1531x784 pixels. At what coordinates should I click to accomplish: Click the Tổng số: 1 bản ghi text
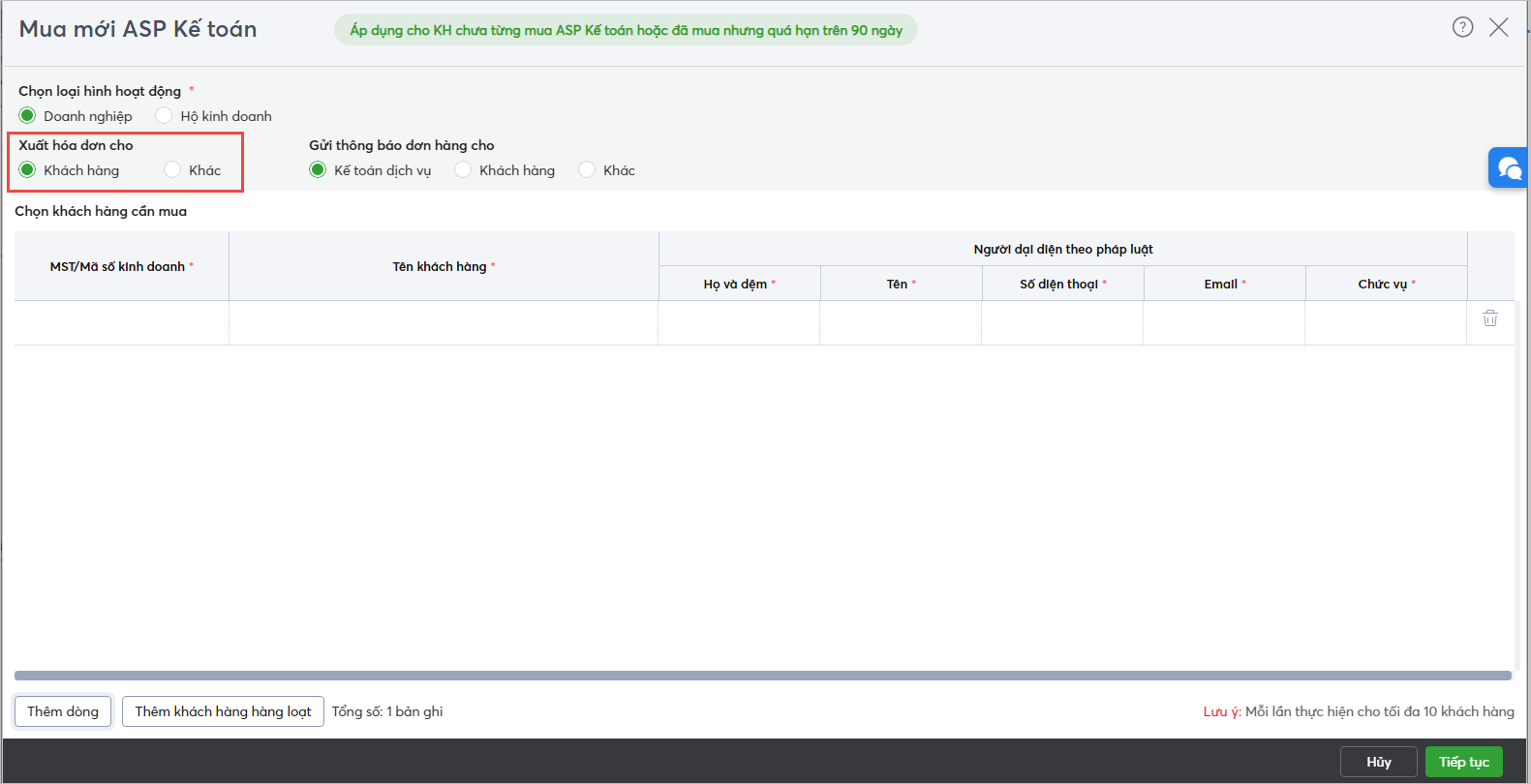(387, 711)
